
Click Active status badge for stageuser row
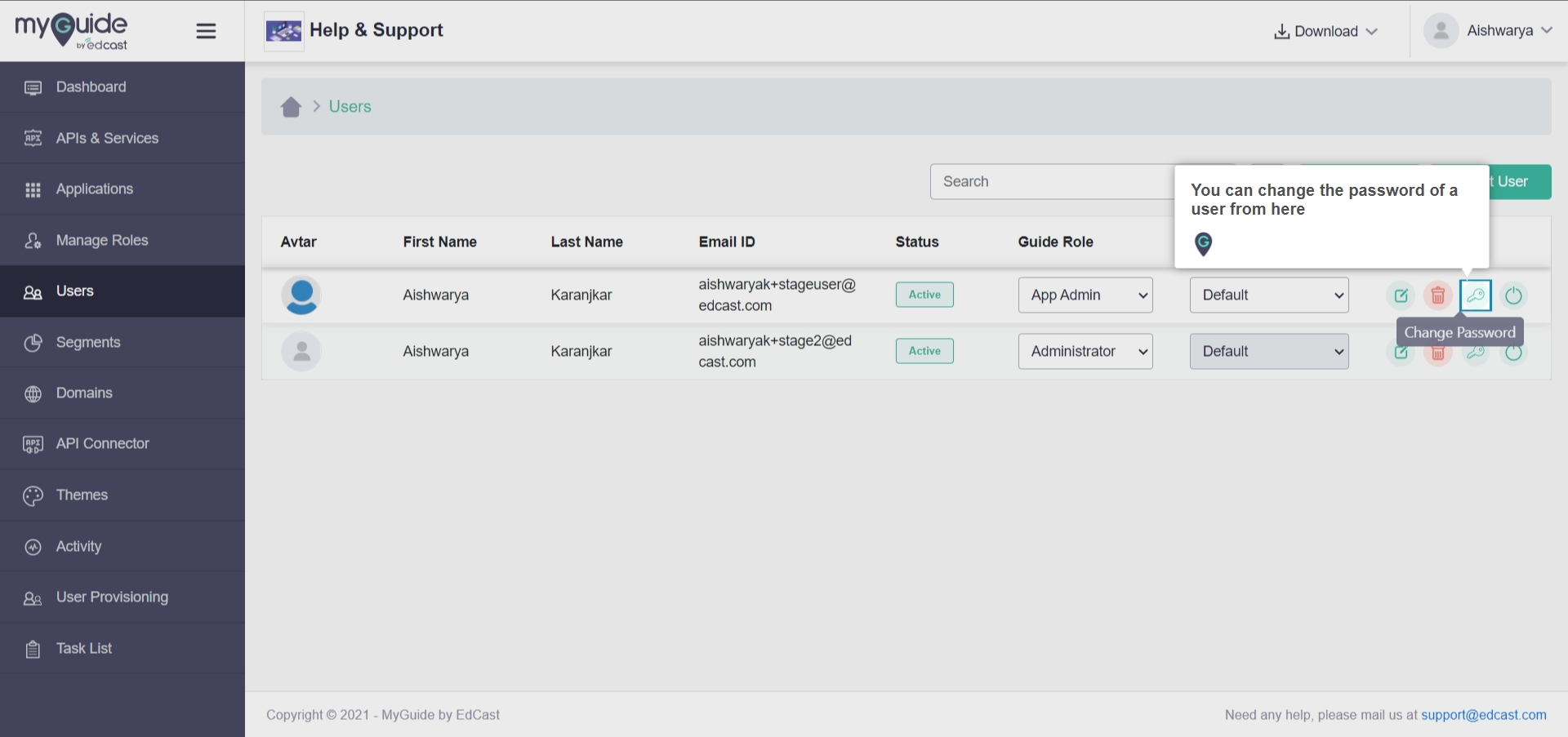tap(924, 295)
